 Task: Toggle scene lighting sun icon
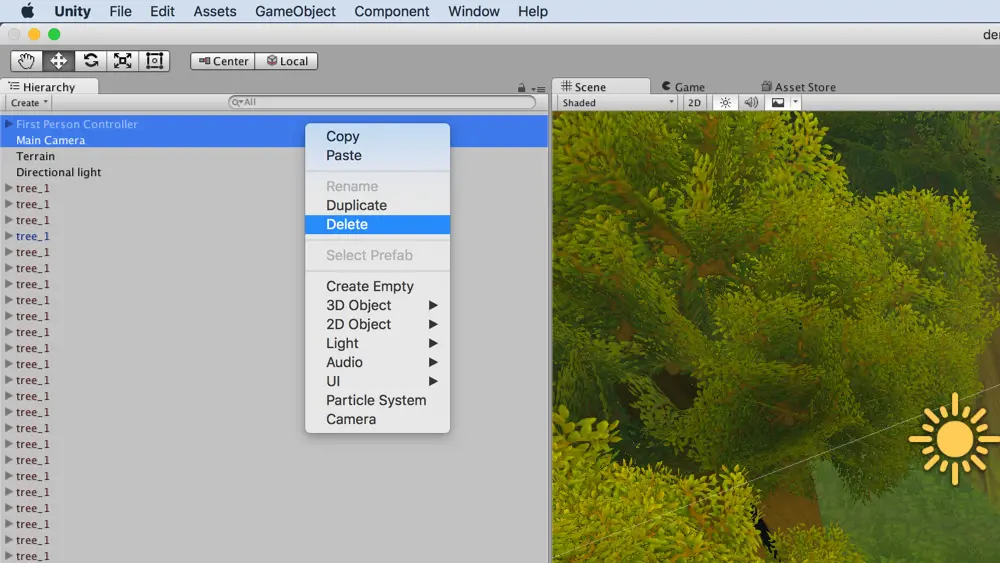click(725, 103)
